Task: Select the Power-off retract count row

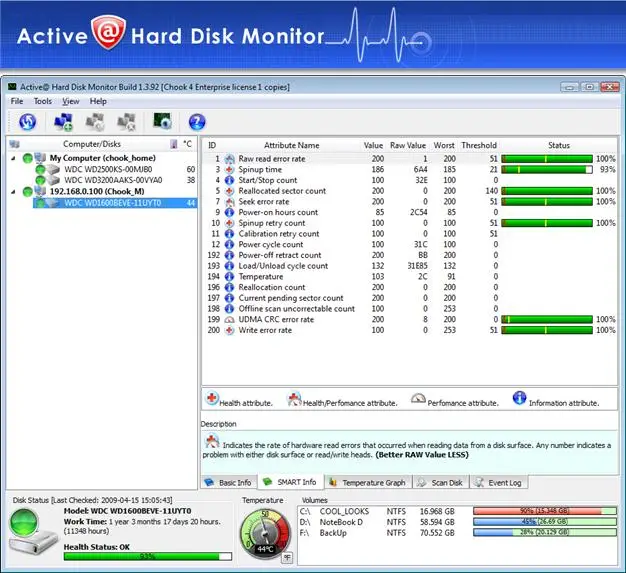Action: (410, 255)
